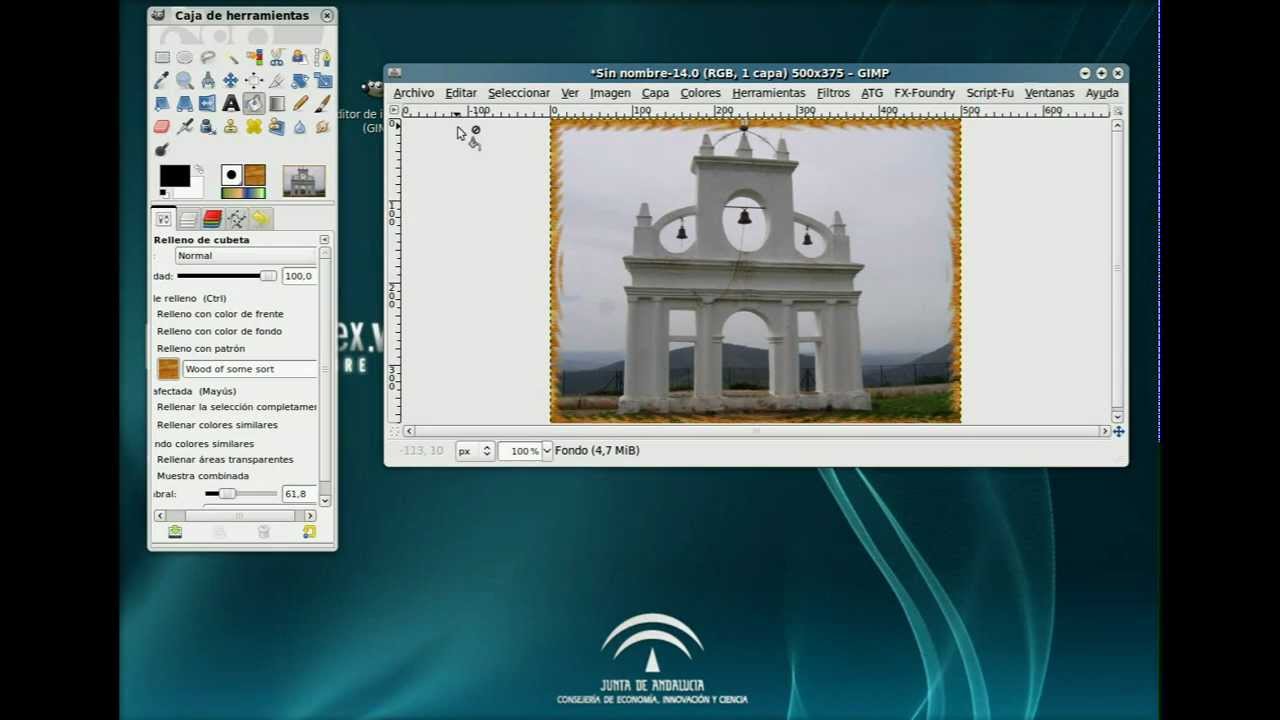Open the Filtros menu
This screenshot has height=720, width=1280.
[833, 93]
